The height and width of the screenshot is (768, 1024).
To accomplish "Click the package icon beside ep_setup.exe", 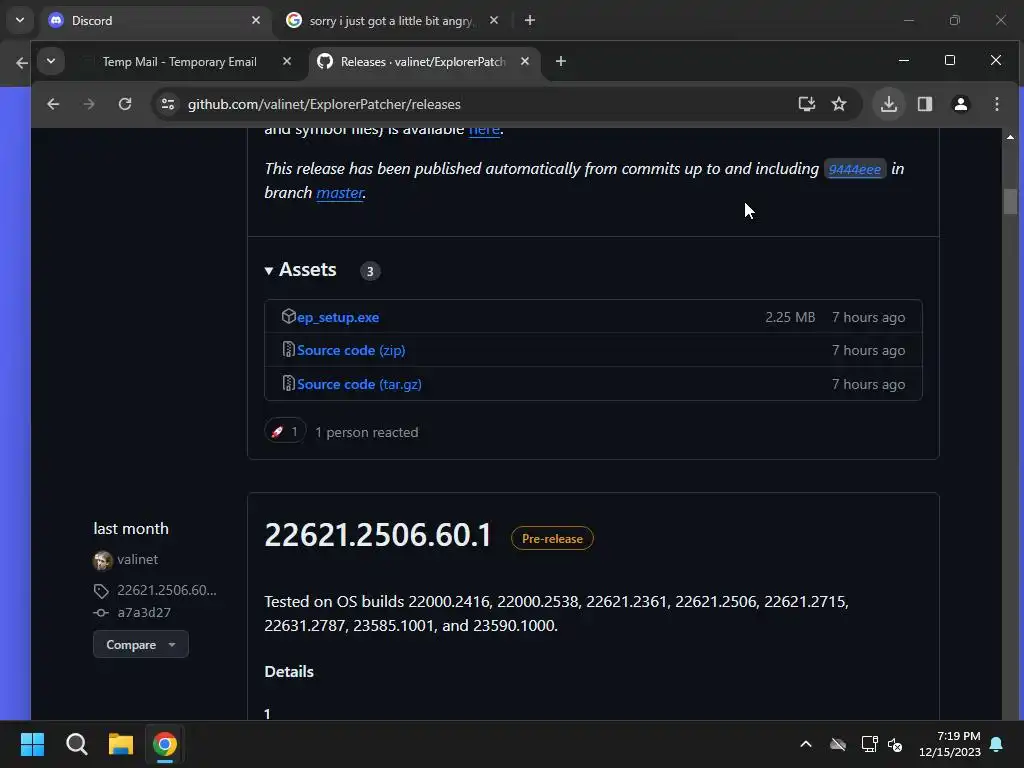I will coord(289,316).
